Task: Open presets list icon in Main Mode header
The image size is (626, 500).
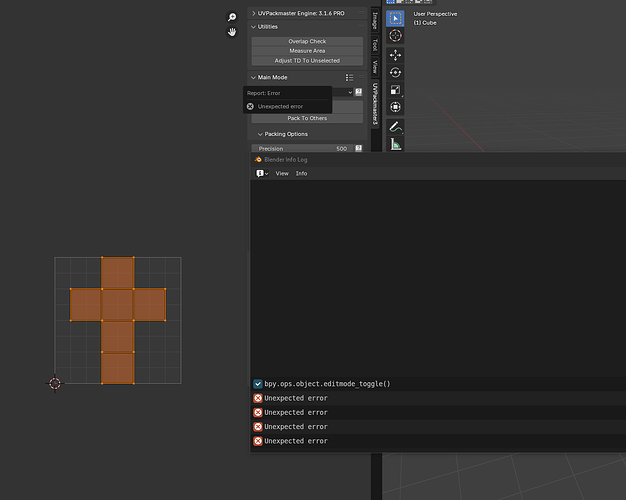Action: (x=349, y=77)
